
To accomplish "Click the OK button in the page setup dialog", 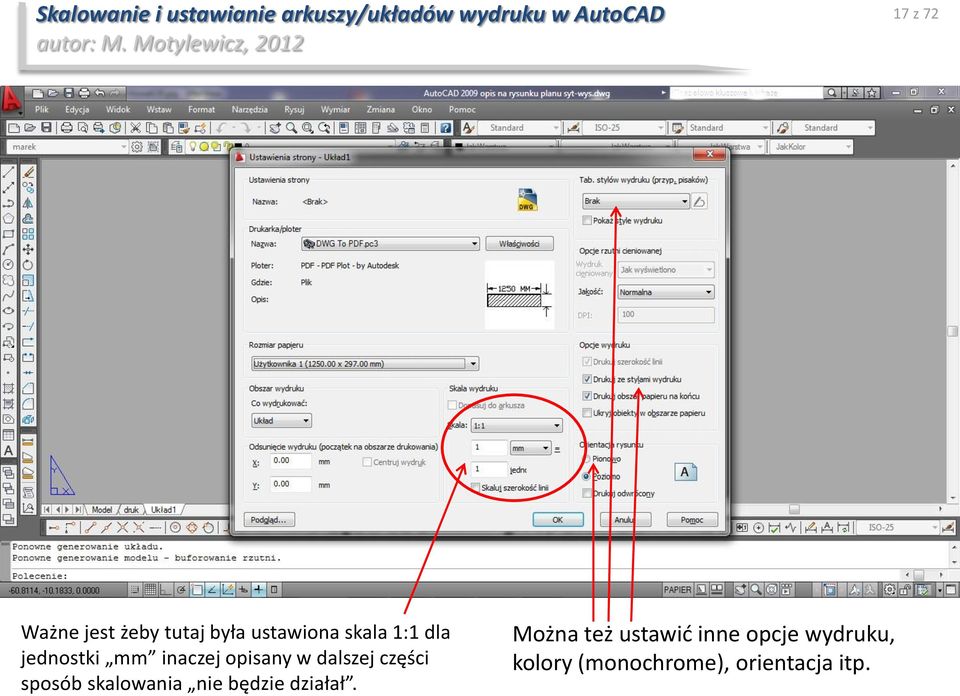I will (x=557, y=520).
